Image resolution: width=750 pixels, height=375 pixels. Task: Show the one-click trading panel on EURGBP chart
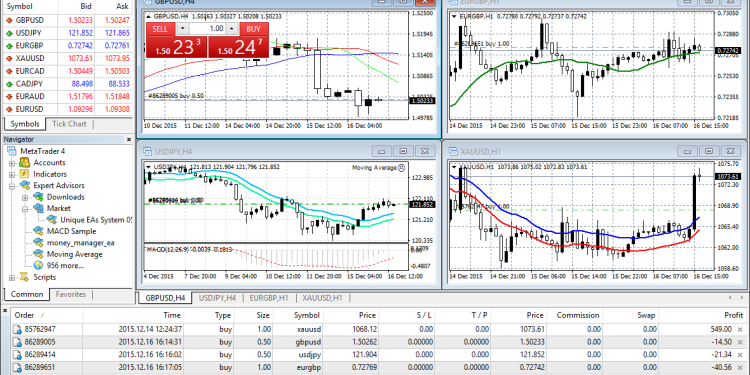click(x=453, y=16)
